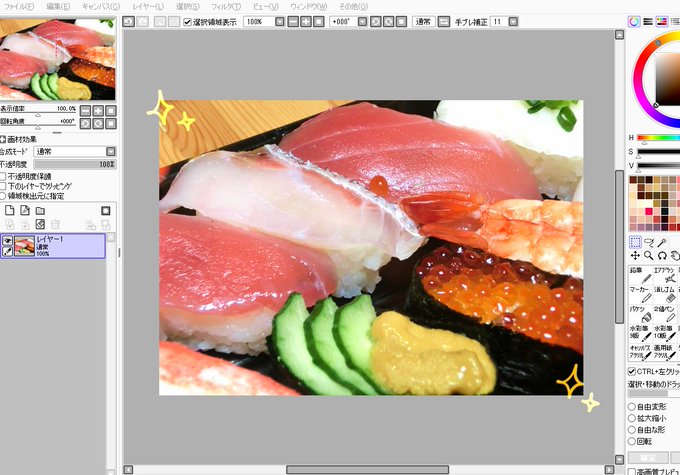680x475 pixels.
Task: Open the ウィンドウ menu
Action: coord(308,7)
